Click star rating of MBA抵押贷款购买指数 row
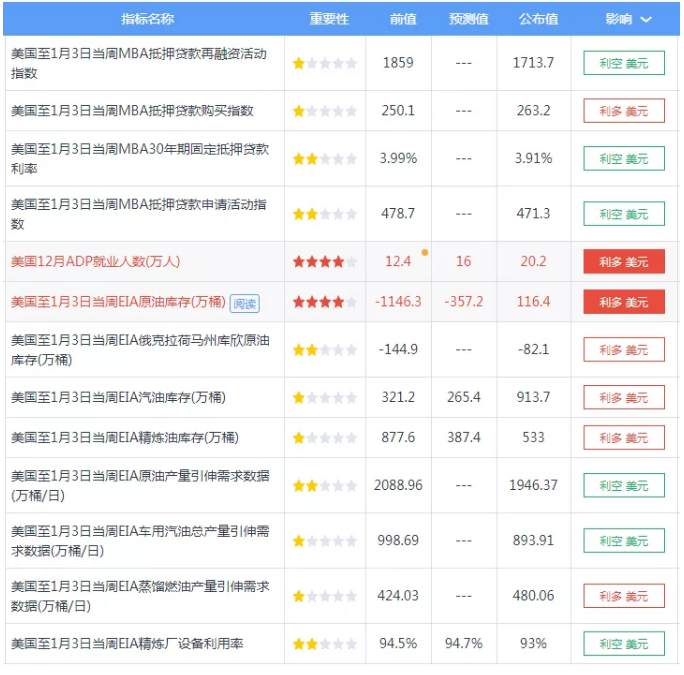 coord(325,111)
